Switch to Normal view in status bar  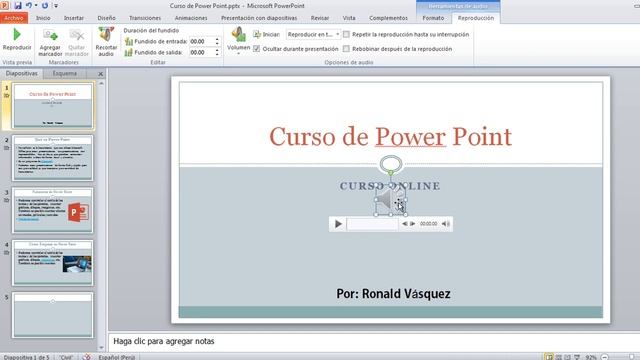(549, 357)
